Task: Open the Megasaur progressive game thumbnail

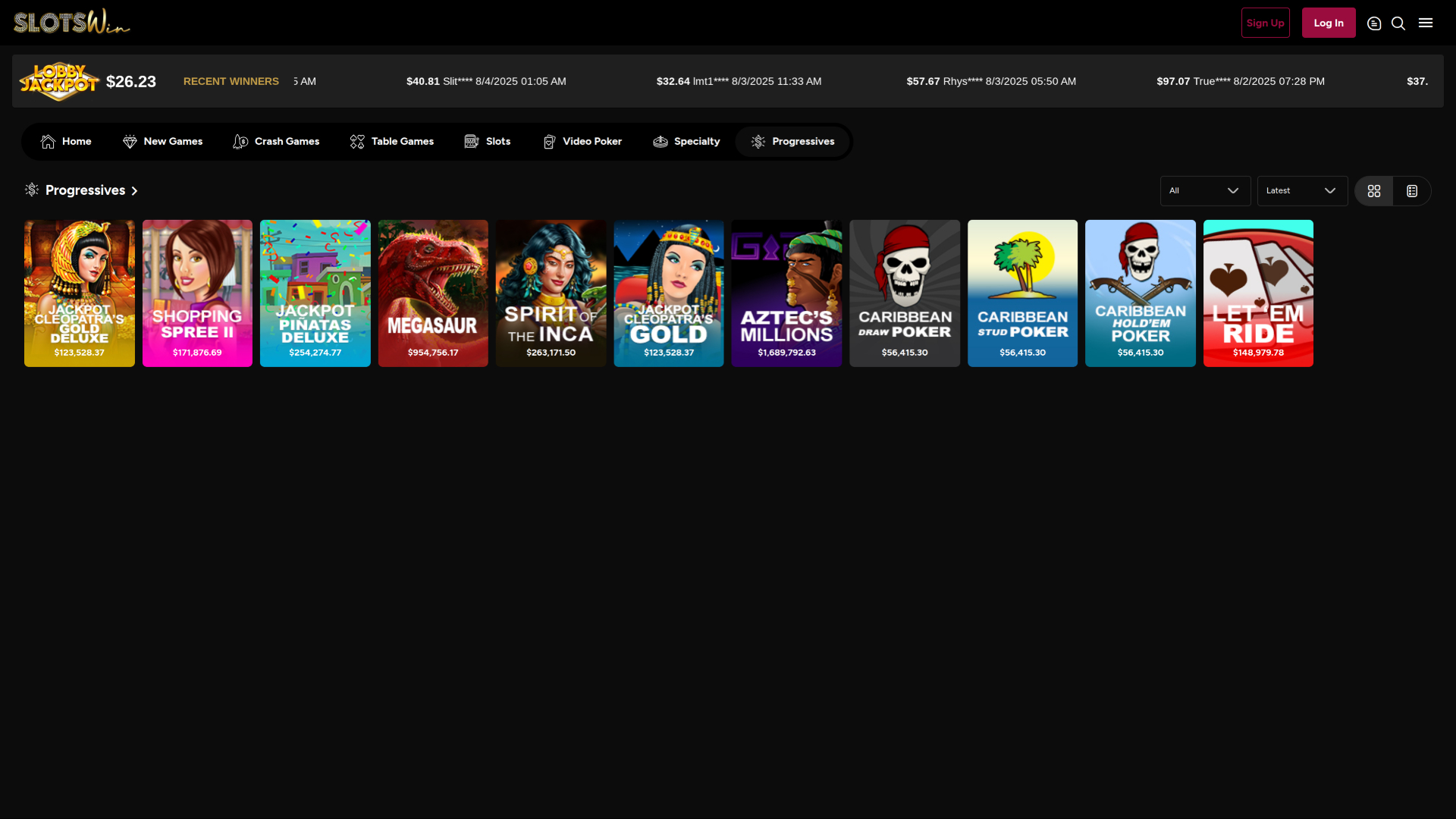Action: [x=432, y=293]
